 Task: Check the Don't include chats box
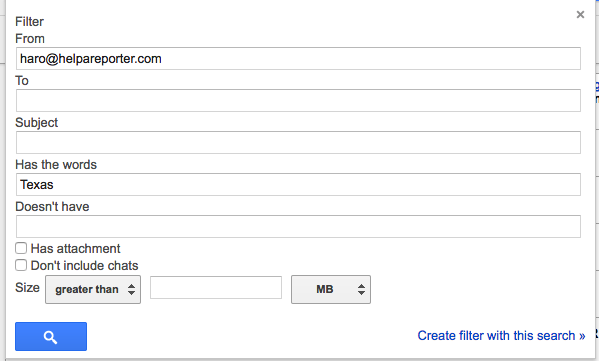(21, 265)
